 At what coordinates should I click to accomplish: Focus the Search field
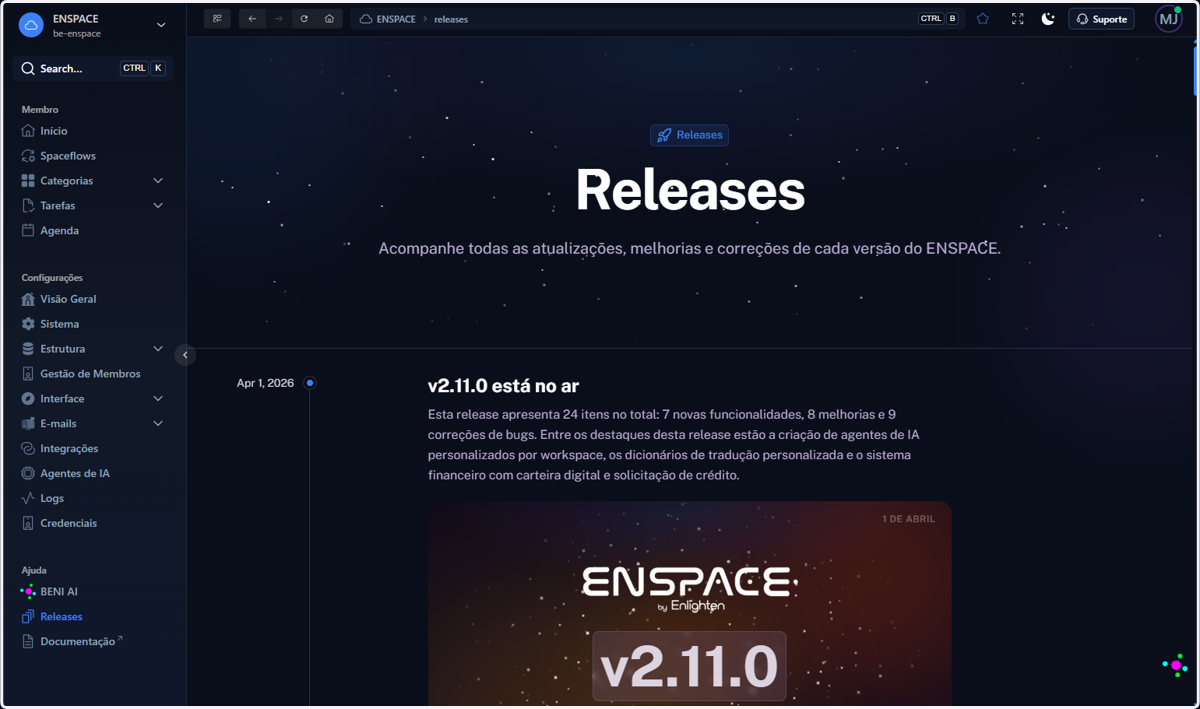pyautogui.click(x=93, y=68)
